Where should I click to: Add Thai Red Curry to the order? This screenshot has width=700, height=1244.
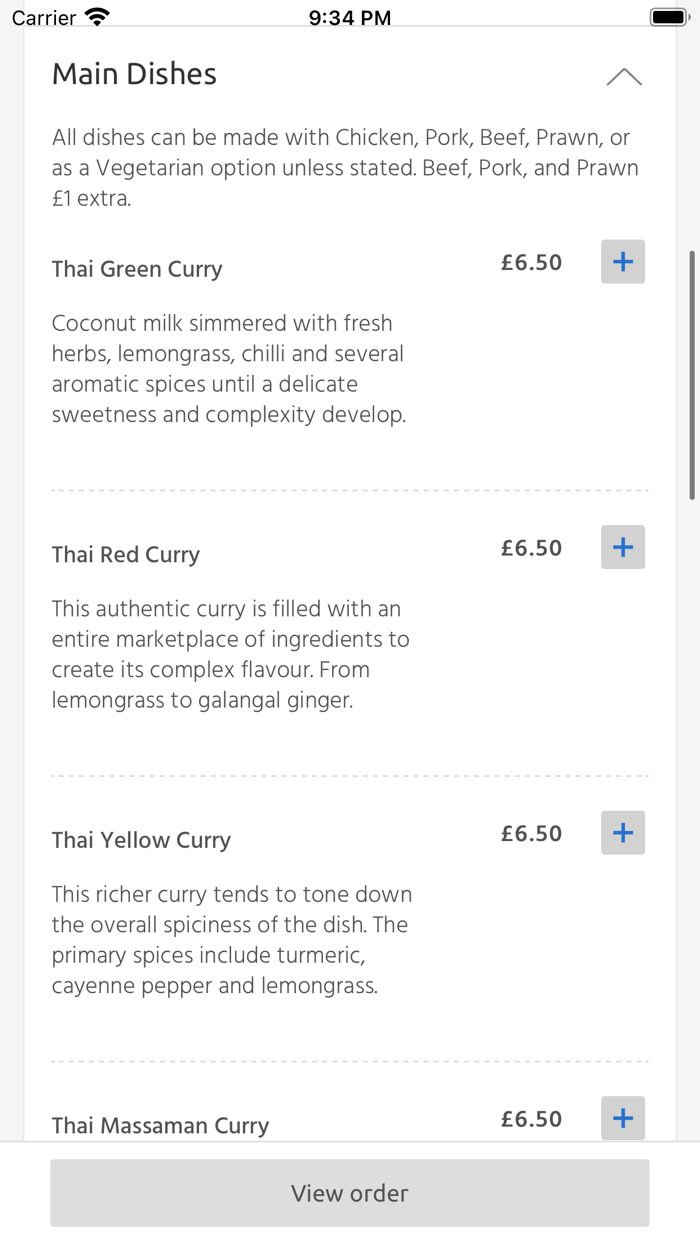tap(622, 547)
